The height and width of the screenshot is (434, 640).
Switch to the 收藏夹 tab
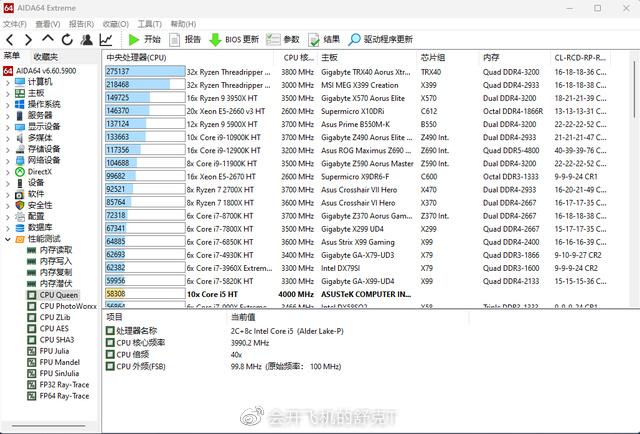click(46, 57)
